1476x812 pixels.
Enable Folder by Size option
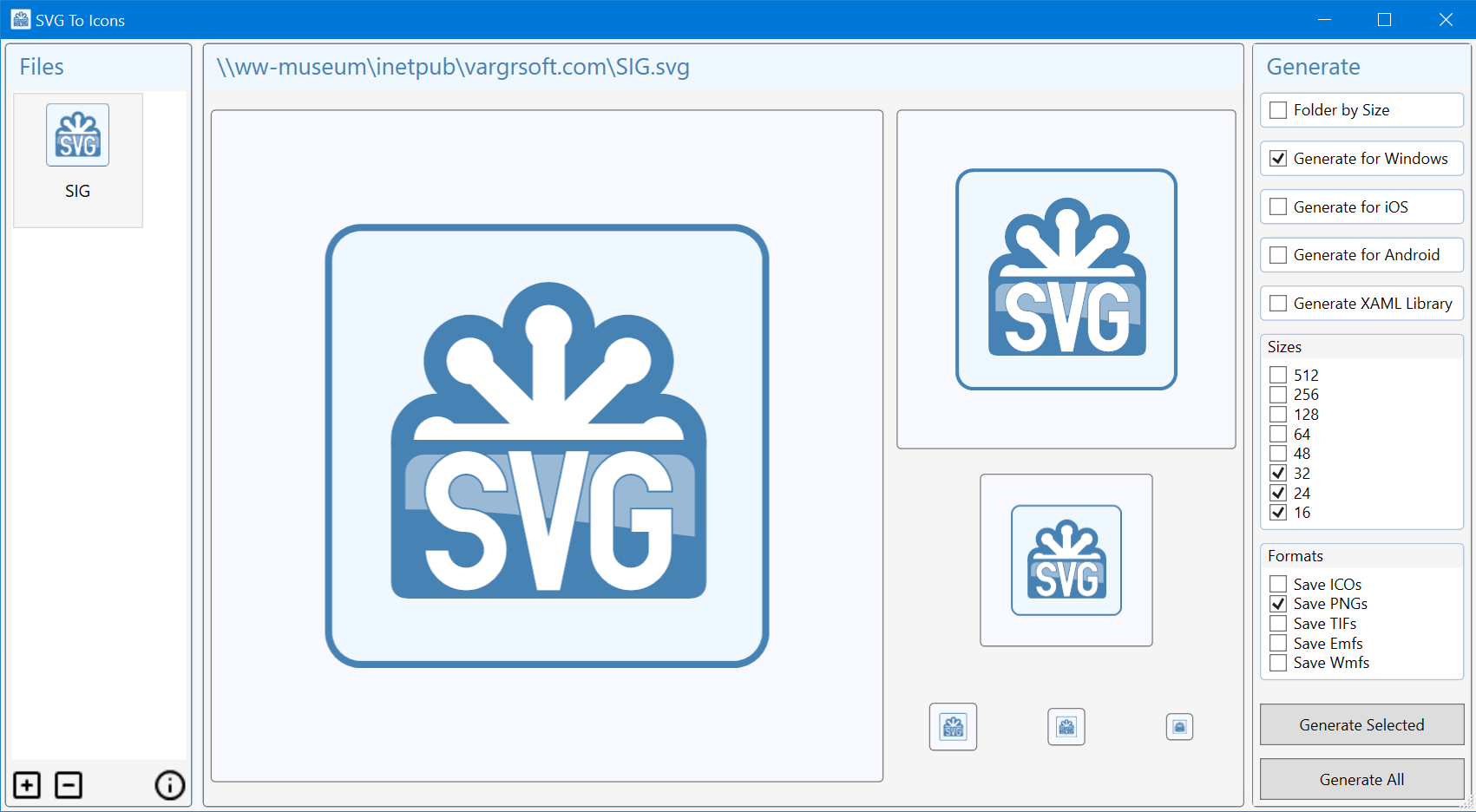coord(1278,110)
